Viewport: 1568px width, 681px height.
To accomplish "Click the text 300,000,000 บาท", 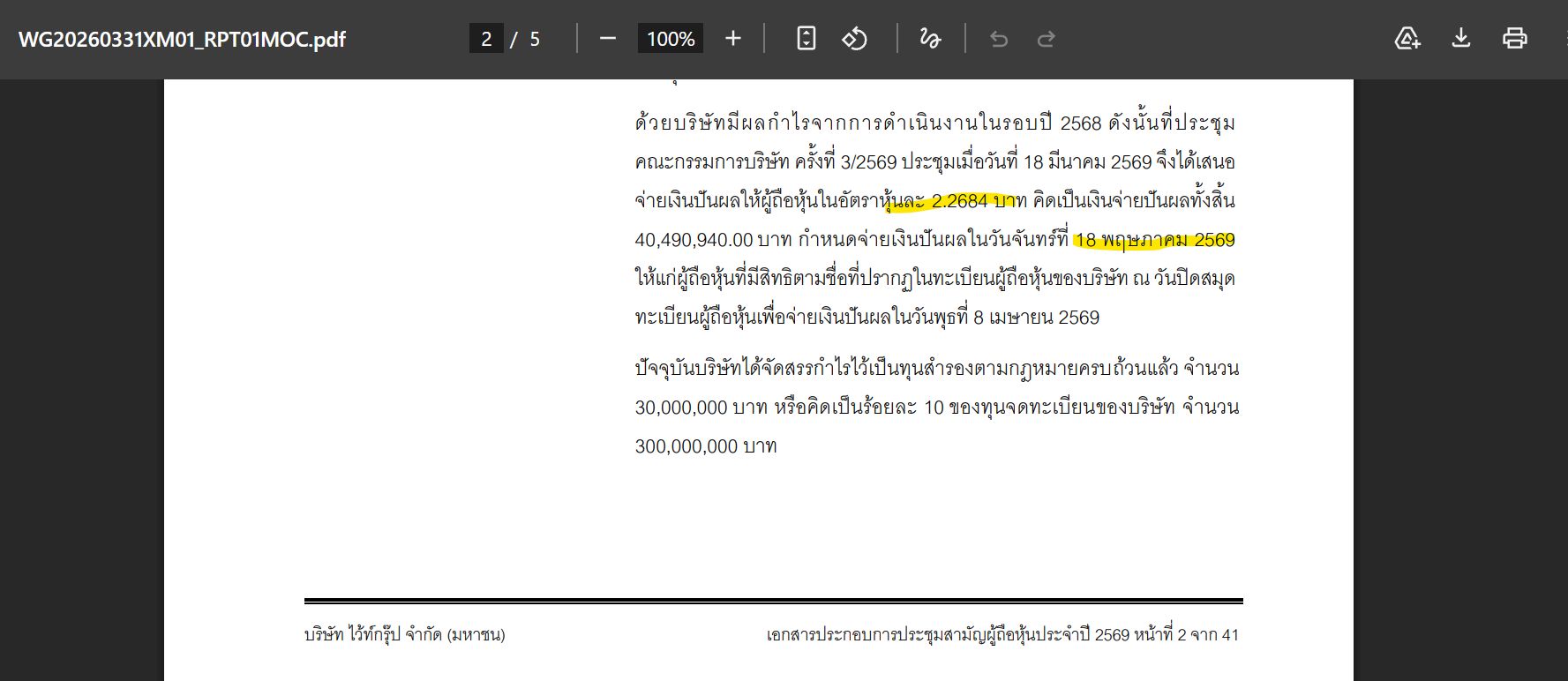I will pyautogui.click(x=706, y=446).
